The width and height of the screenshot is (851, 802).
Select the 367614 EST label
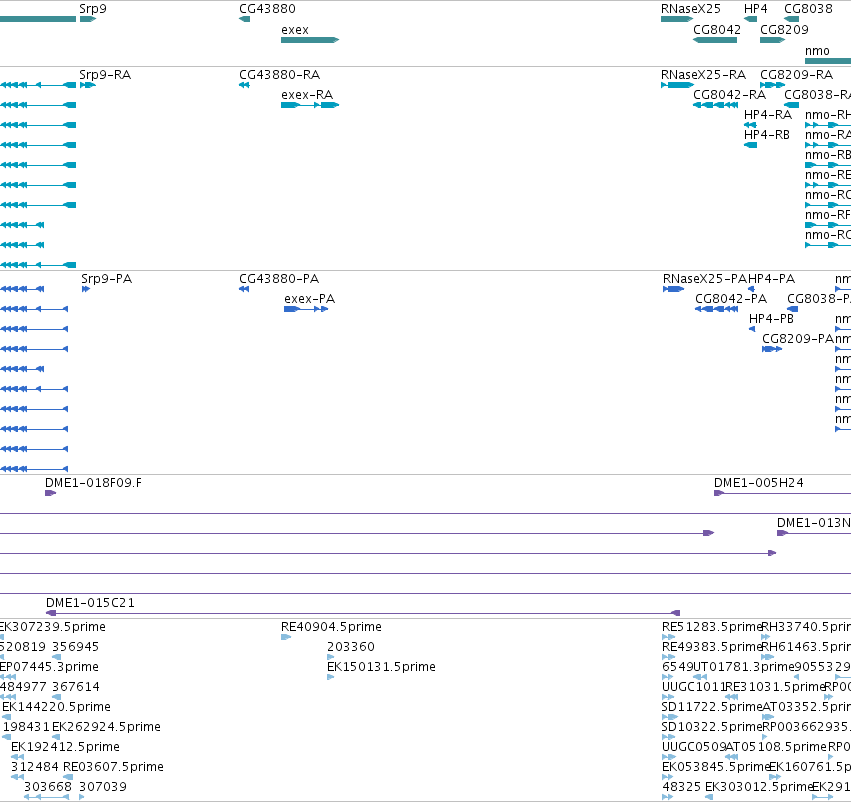[75, 686]
